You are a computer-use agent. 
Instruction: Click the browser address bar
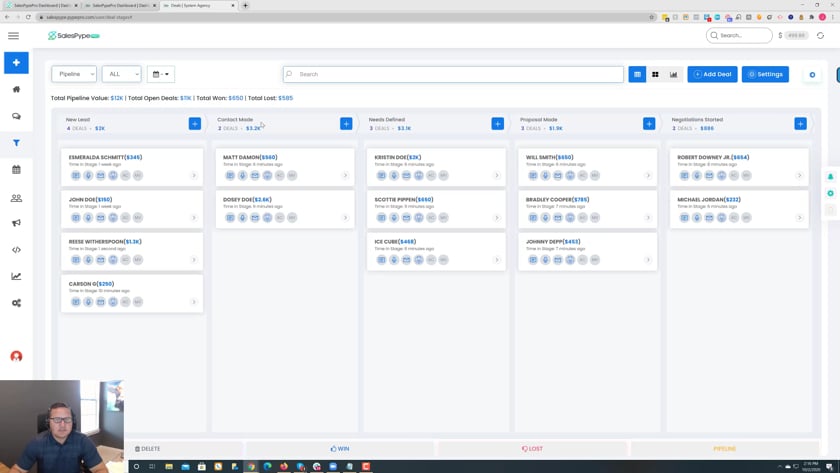click(x=343, y=17)
